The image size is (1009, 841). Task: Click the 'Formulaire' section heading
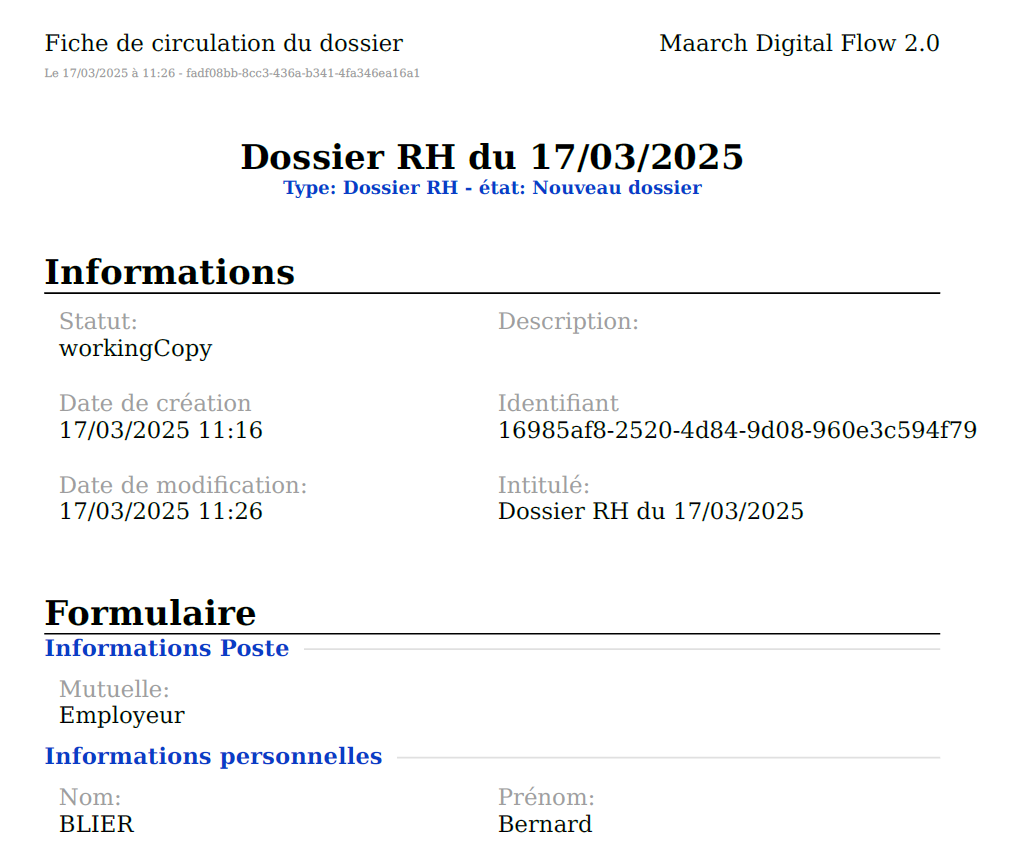150,612
